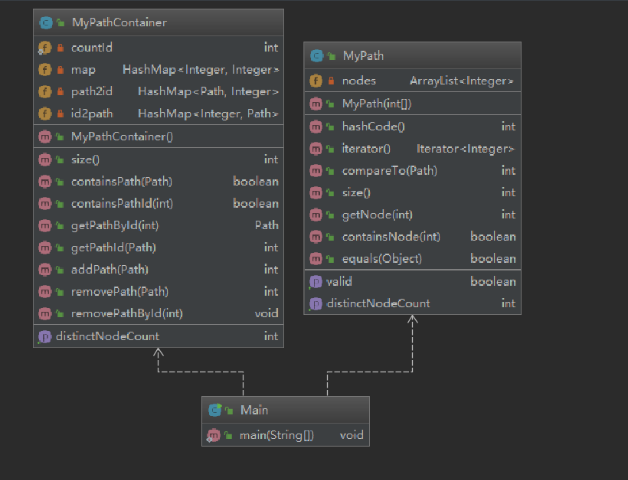The height and width of the screenshot is (480, 628).
Task: Click the private lock icon on countId
Action: point(60,48)
